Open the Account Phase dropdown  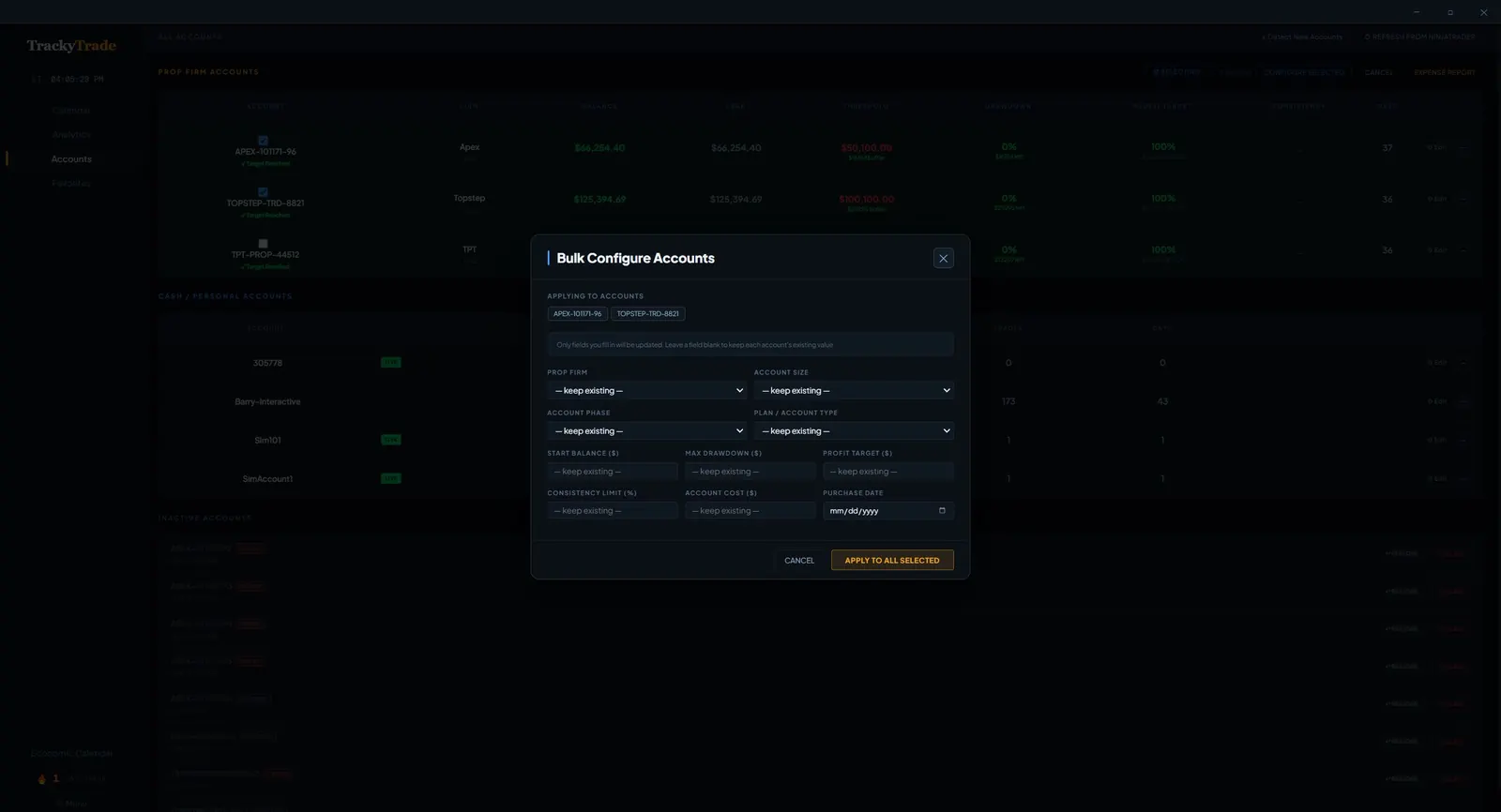click(647, 431)
